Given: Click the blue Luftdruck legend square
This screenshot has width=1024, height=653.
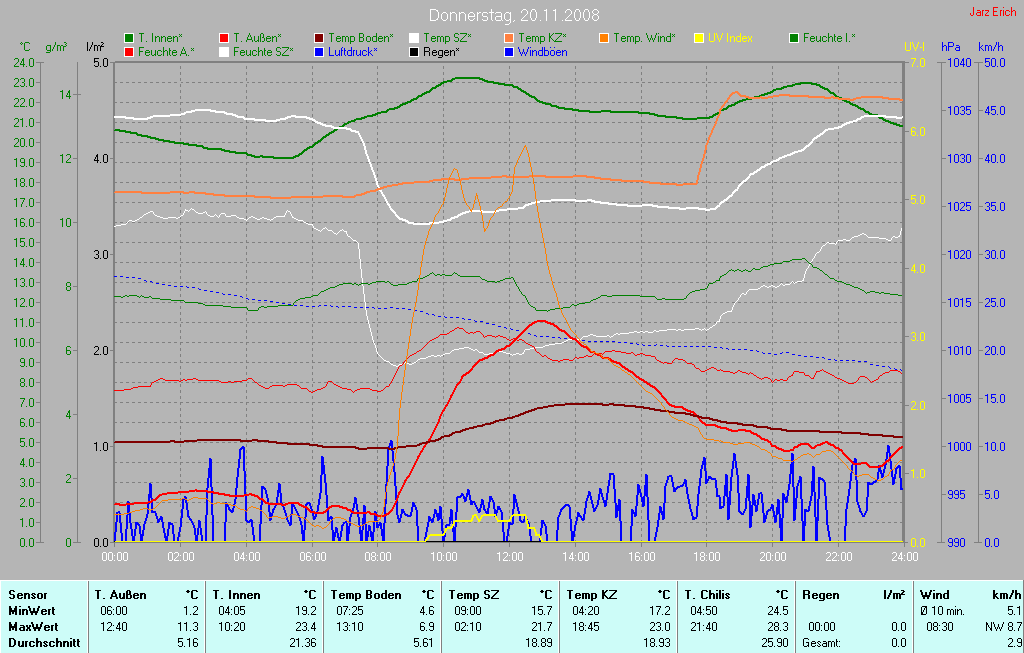Looking at the screenshot, I should click(x=319, y=51).
